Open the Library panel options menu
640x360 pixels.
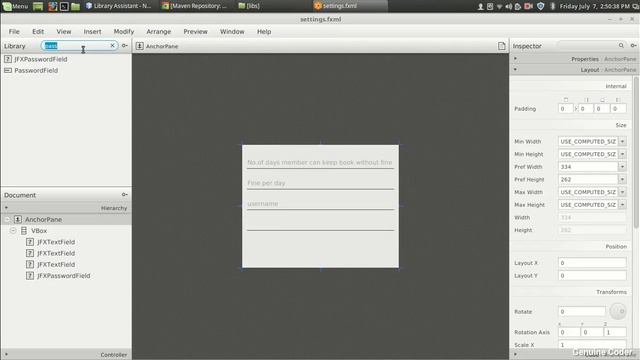(x=125, y=46)
